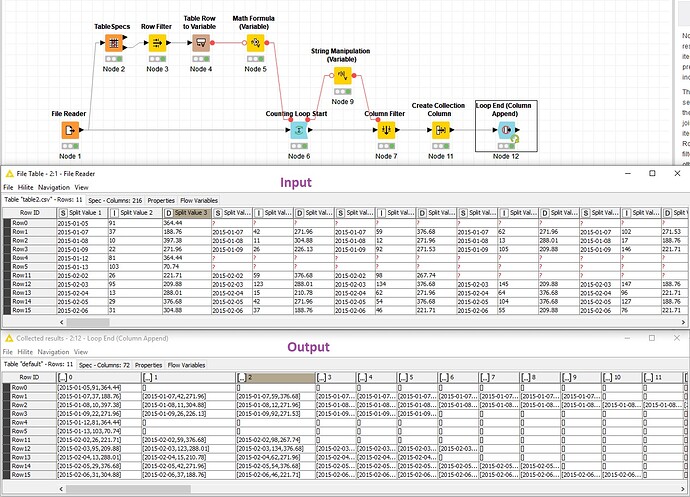Select the Counting Loop Start node
The image size is (690, 497).
coord(299,130)
